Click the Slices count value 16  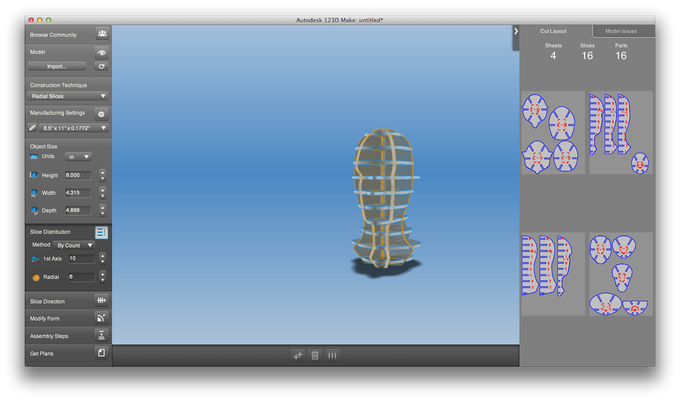tap(587, 55)
